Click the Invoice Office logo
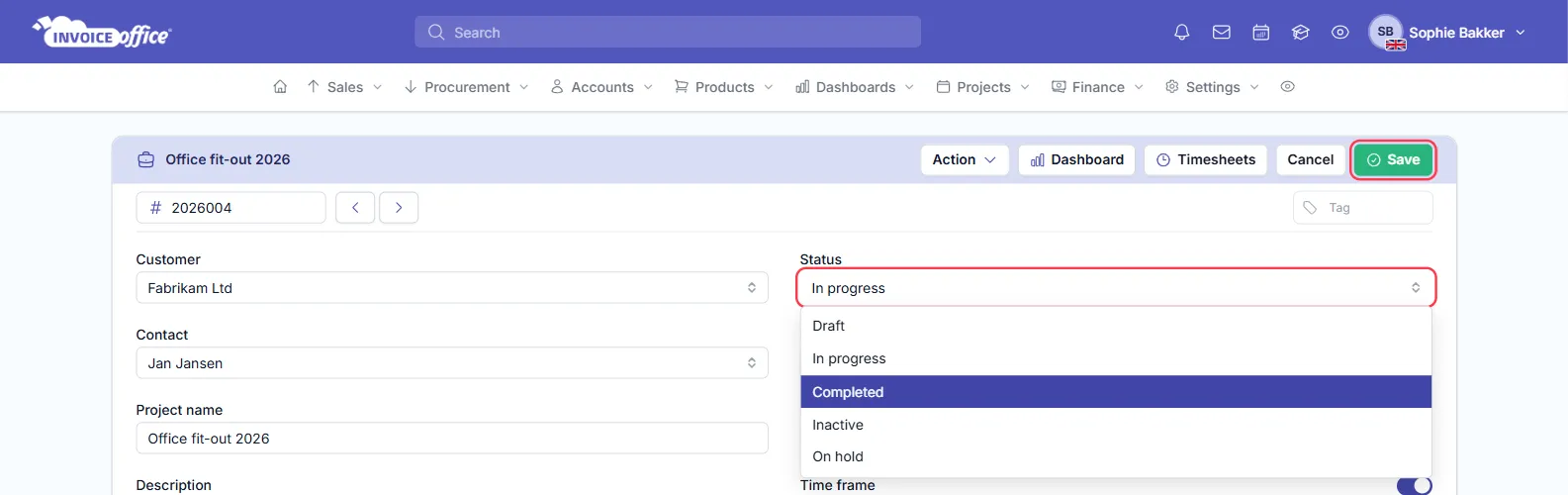 pos(102,32)
